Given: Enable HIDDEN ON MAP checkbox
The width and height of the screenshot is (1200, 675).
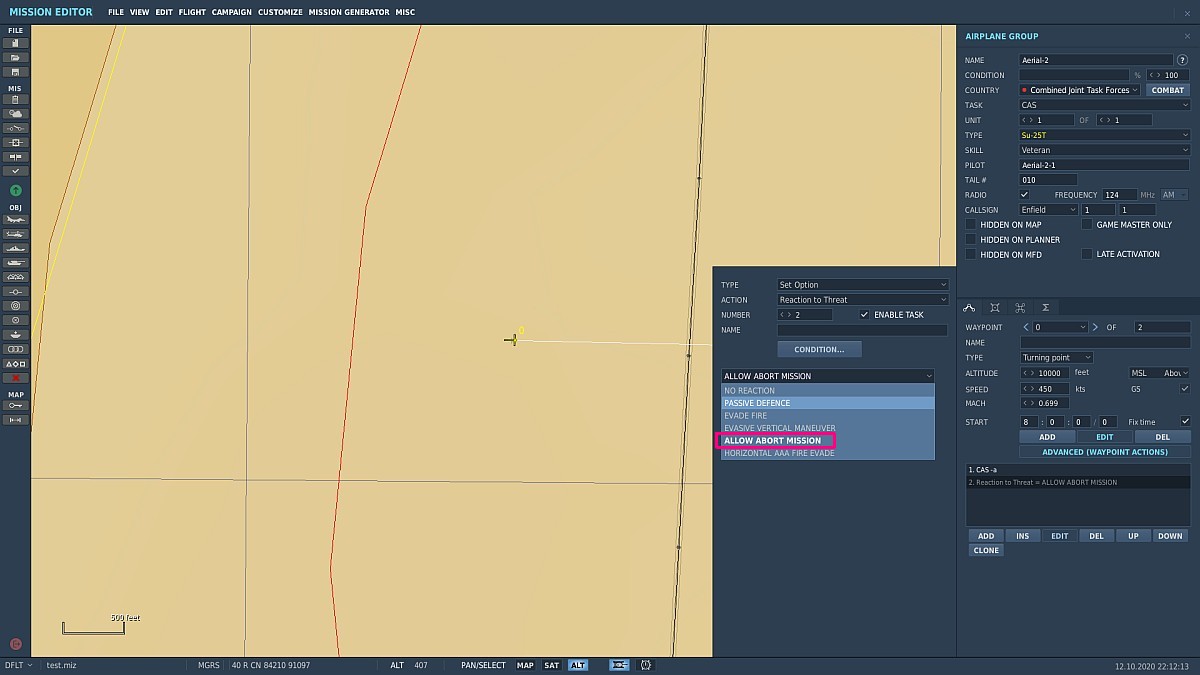Looking at the screenshot, I should 970,225.
